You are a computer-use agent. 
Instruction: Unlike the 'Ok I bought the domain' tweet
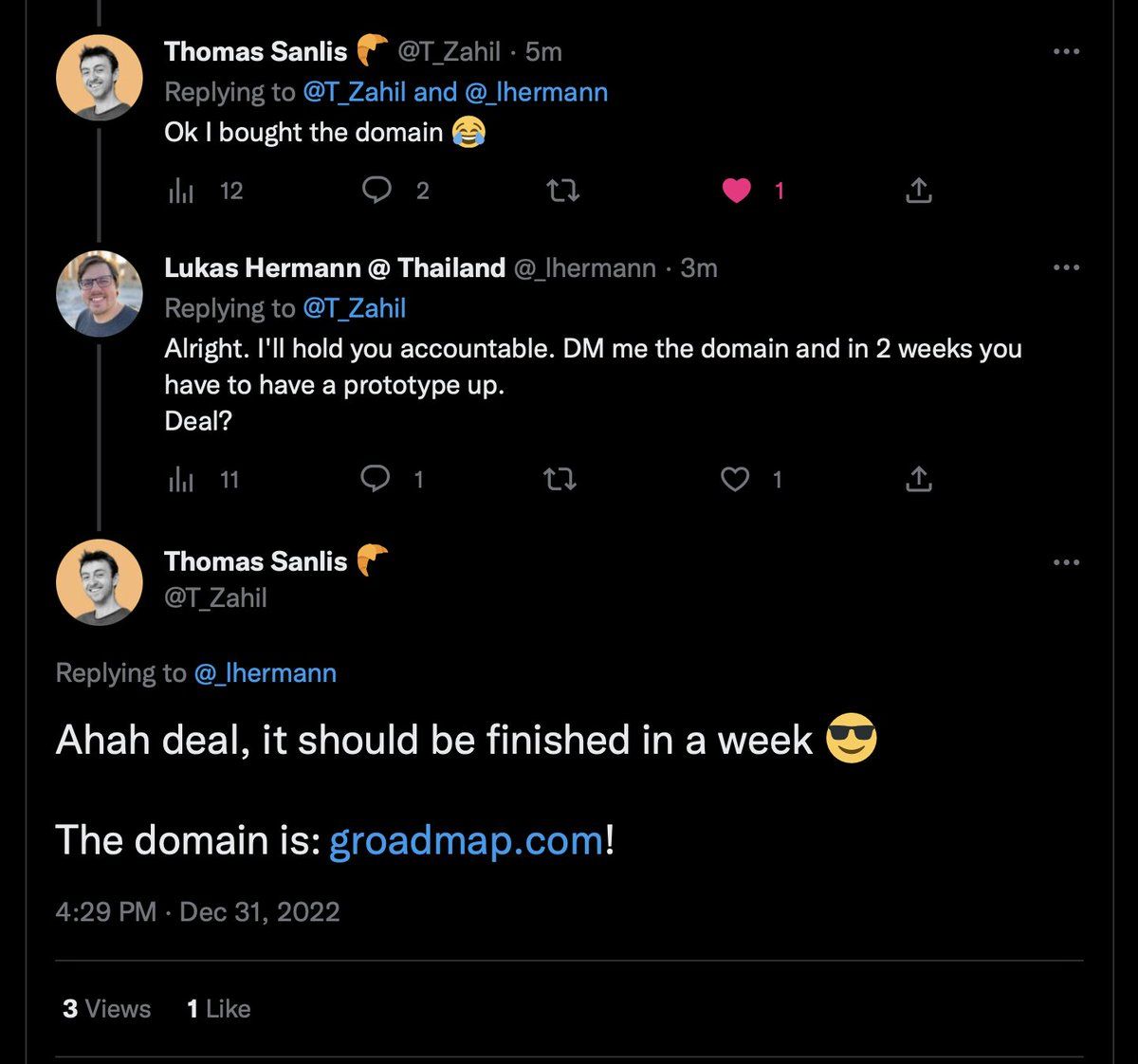coord(737,191)
